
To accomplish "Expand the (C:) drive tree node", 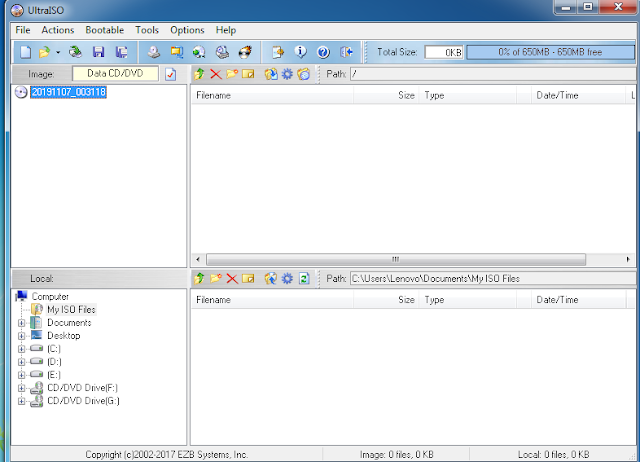I will (x=22, y=349).
